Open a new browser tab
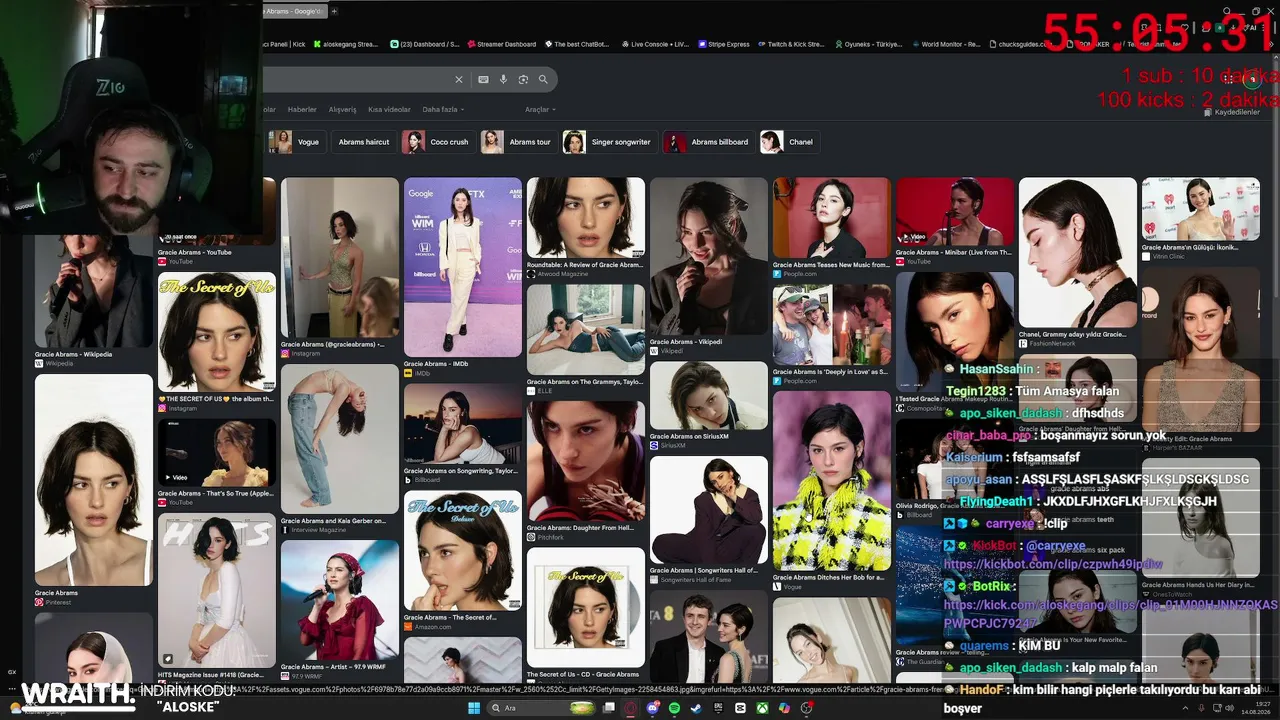 click(x=334, y=11)
